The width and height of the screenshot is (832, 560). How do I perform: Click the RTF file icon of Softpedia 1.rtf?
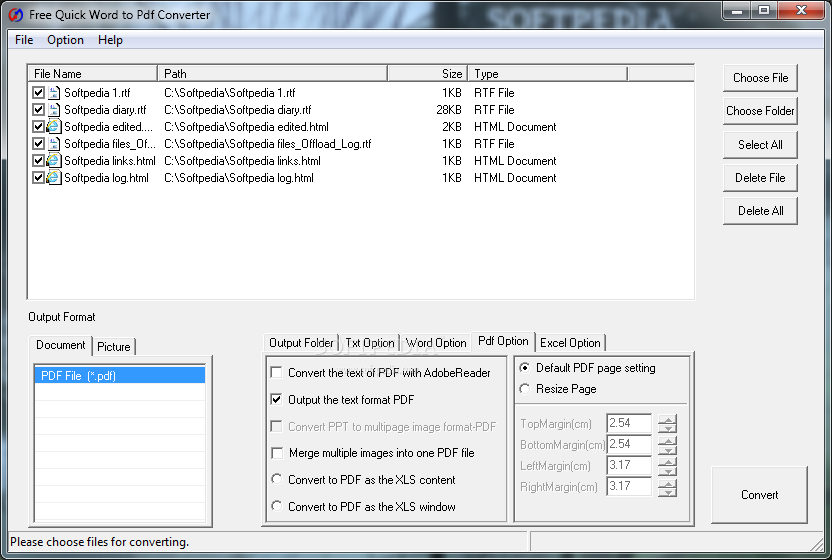pyautogui.click(x=54, y=93)
